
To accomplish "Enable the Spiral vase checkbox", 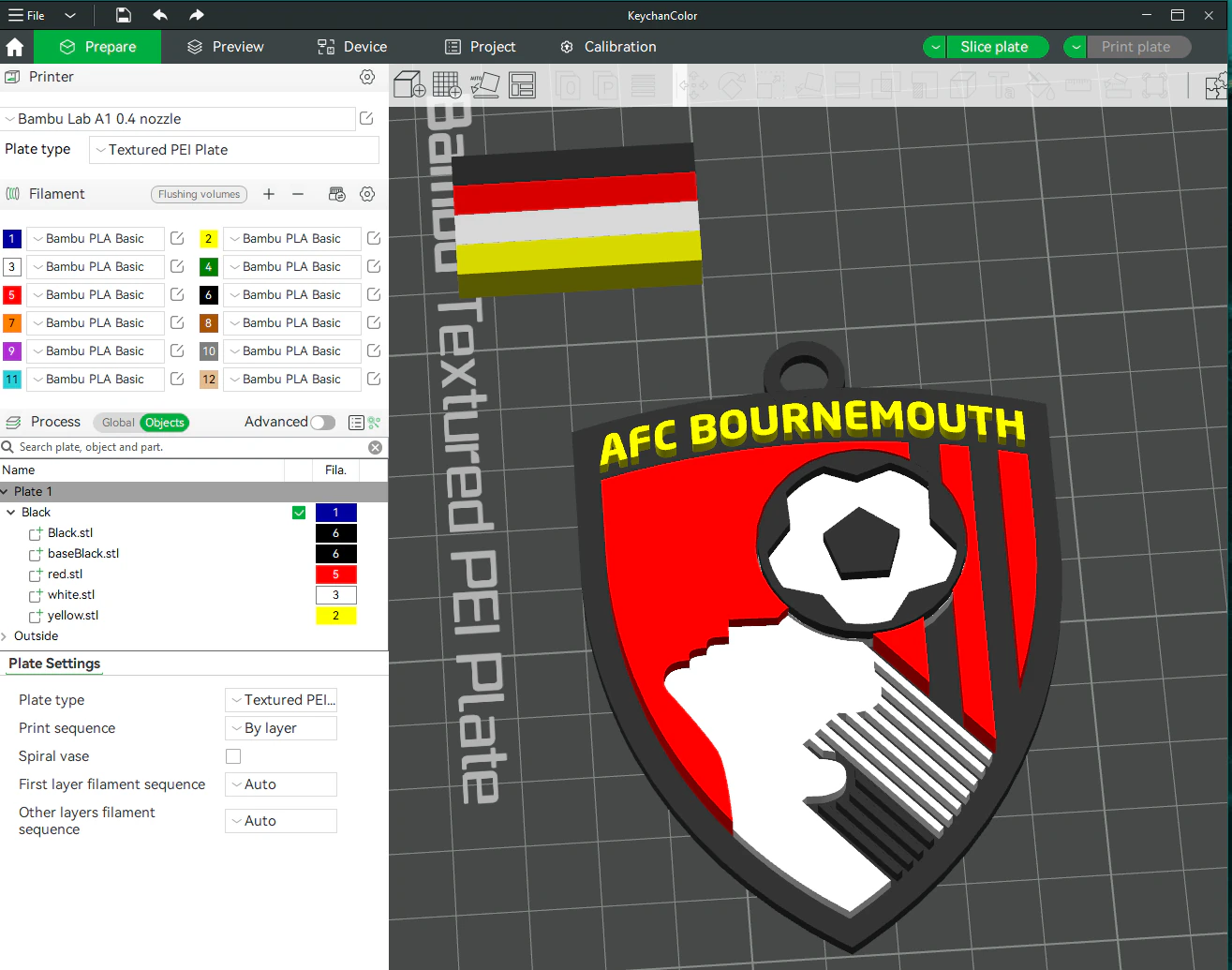I will [x=233, y=756].
